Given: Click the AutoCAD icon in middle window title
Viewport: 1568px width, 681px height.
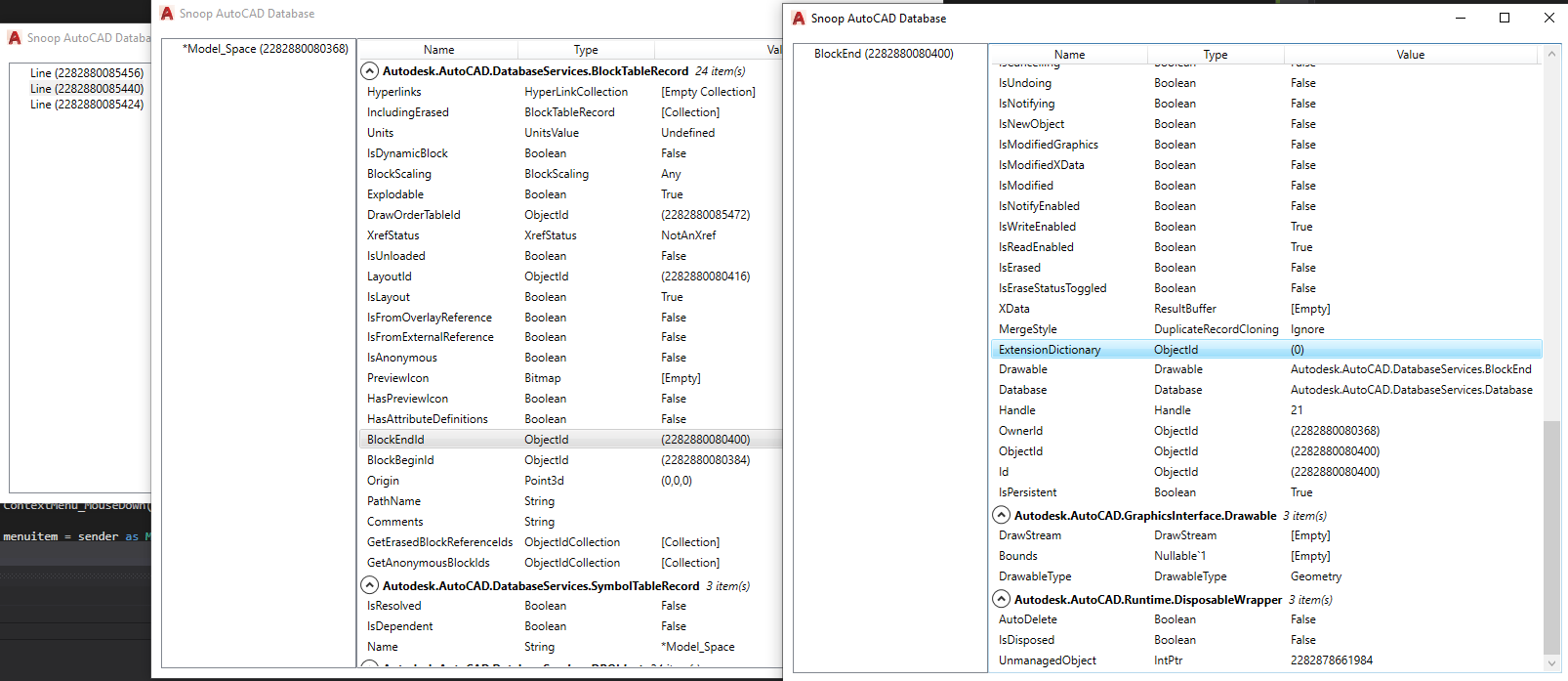Looking at the screenshot, I should 167,14.
